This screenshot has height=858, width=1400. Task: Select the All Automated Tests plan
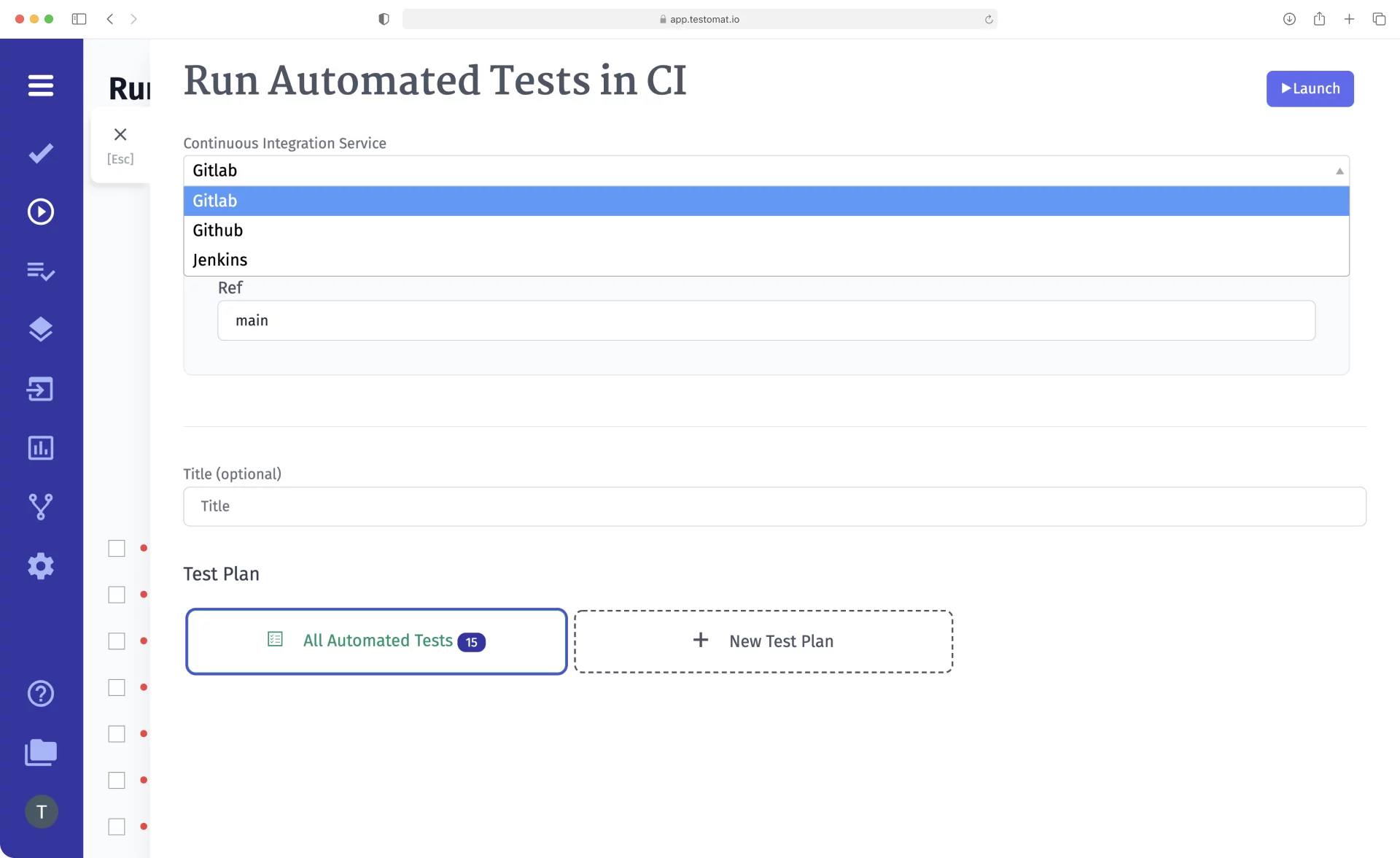(x=376, y=641)
